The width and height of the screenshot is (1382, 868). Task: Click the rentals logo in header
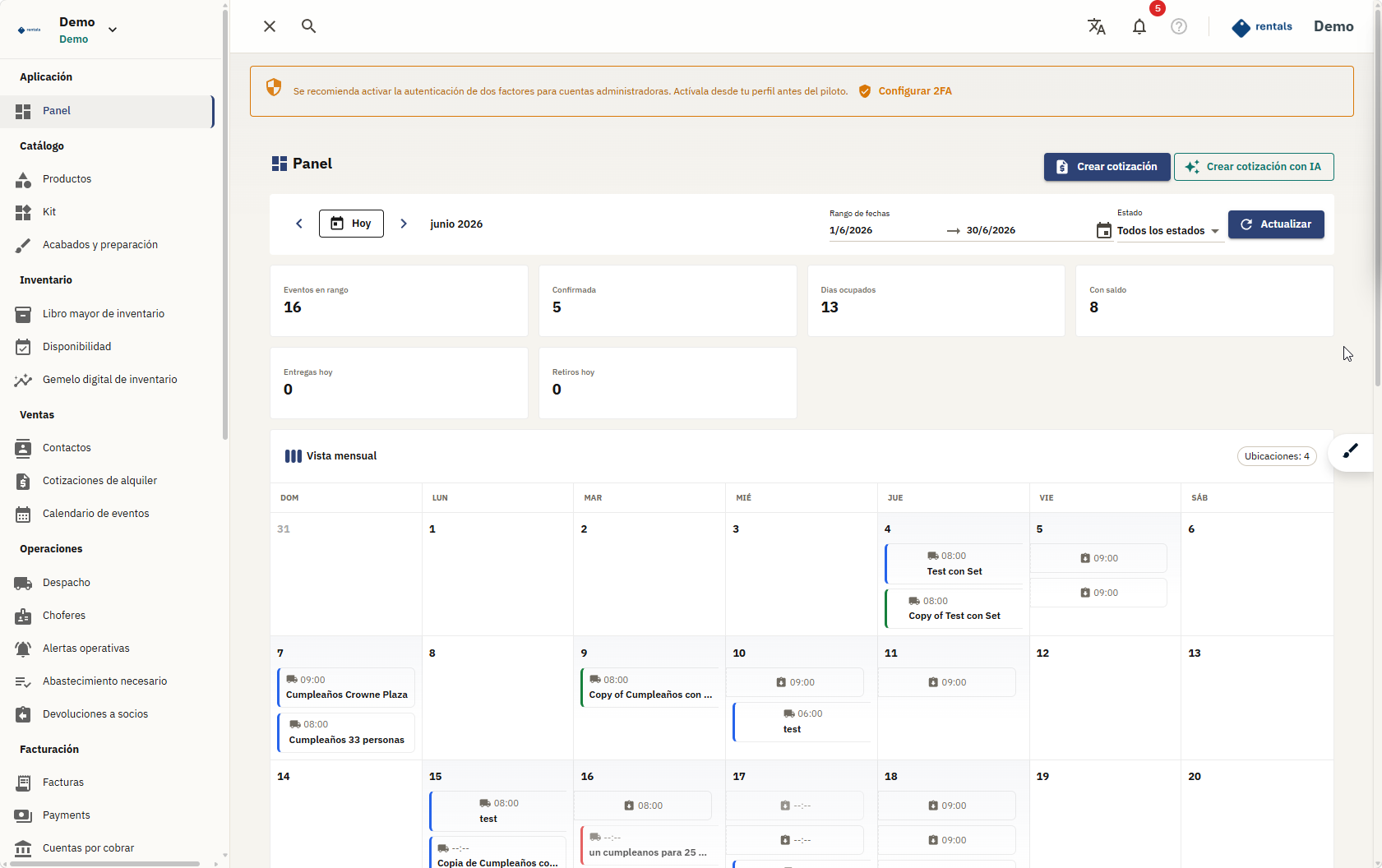pos(1262,27)
